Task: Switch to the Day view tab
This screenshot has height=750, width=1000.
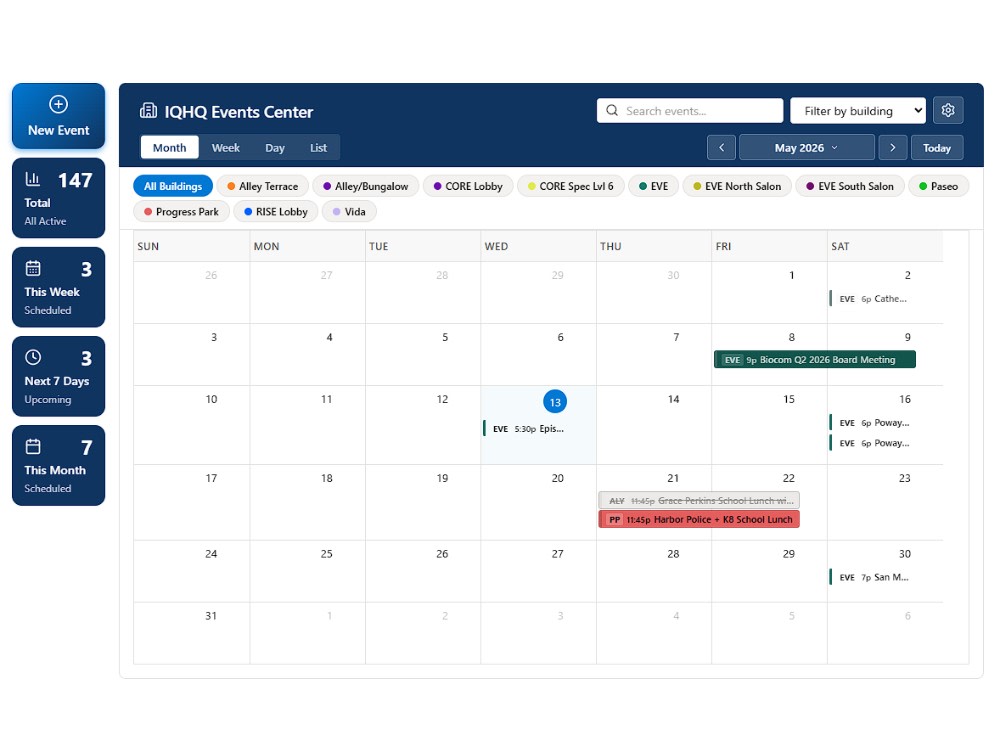Action: (x=275, y=147)
